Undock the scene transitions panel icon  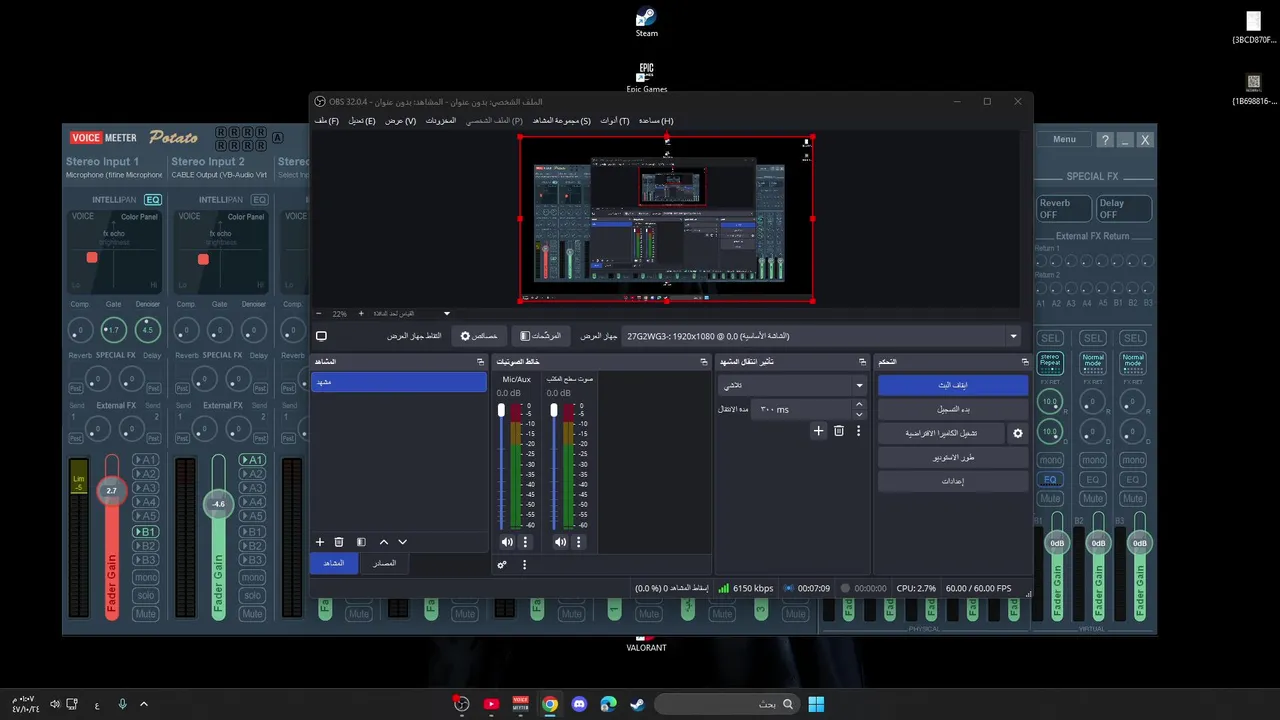[863, 361]
